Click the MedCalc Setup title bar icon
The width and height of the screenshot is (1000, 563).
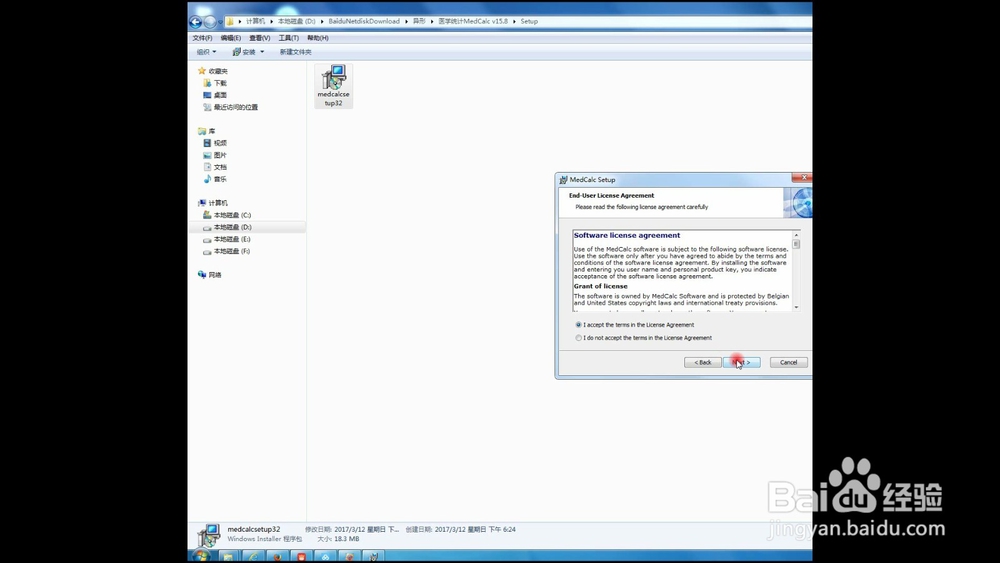(563, 180)
